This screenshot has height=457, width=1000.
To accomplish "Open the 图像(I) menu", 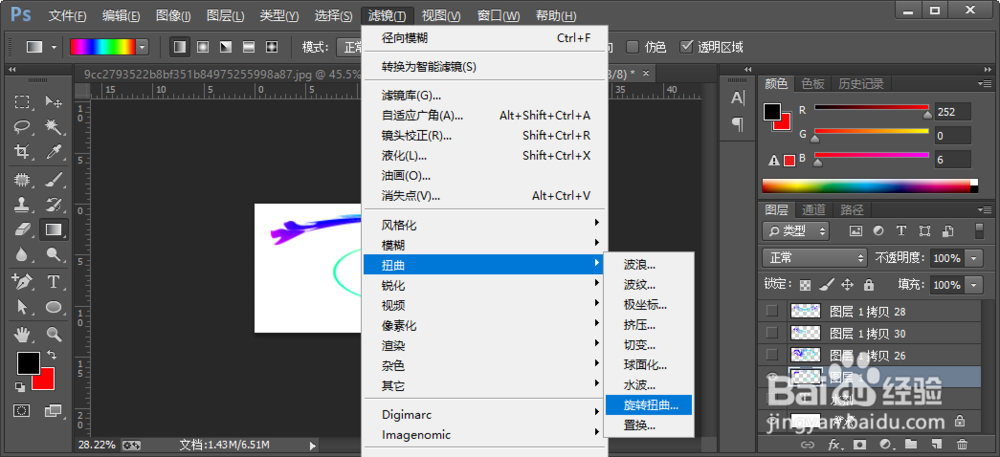I will (173, 15).
